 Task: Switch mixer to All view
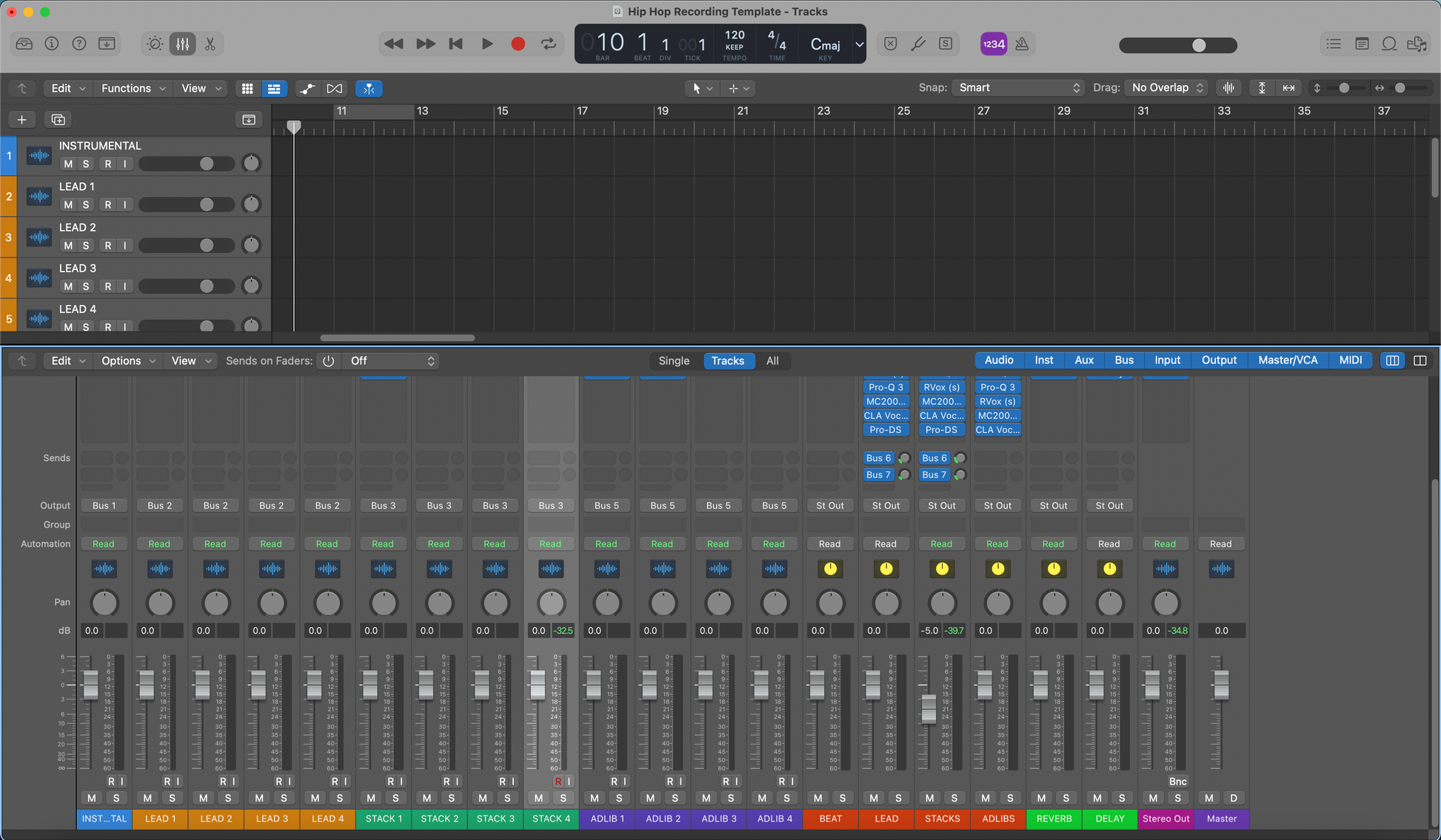pos(772,361)
